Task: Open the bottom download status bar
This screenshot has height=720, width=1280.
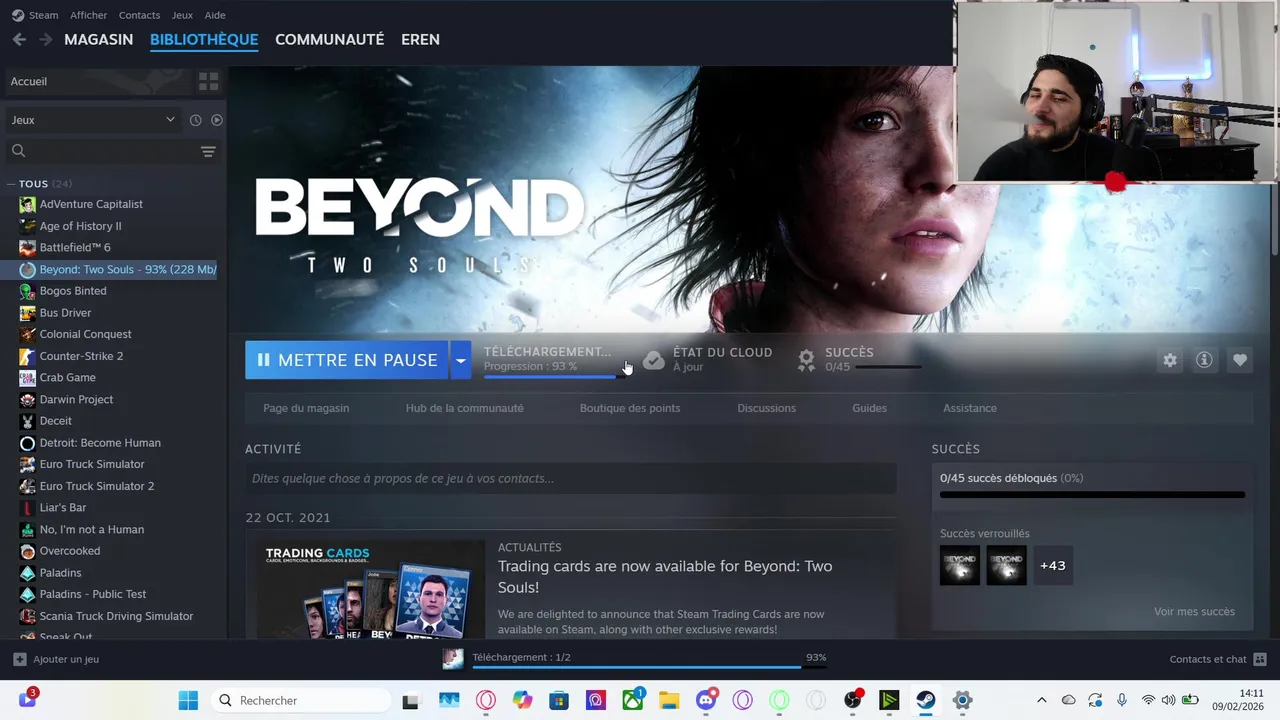Action: 635,658
